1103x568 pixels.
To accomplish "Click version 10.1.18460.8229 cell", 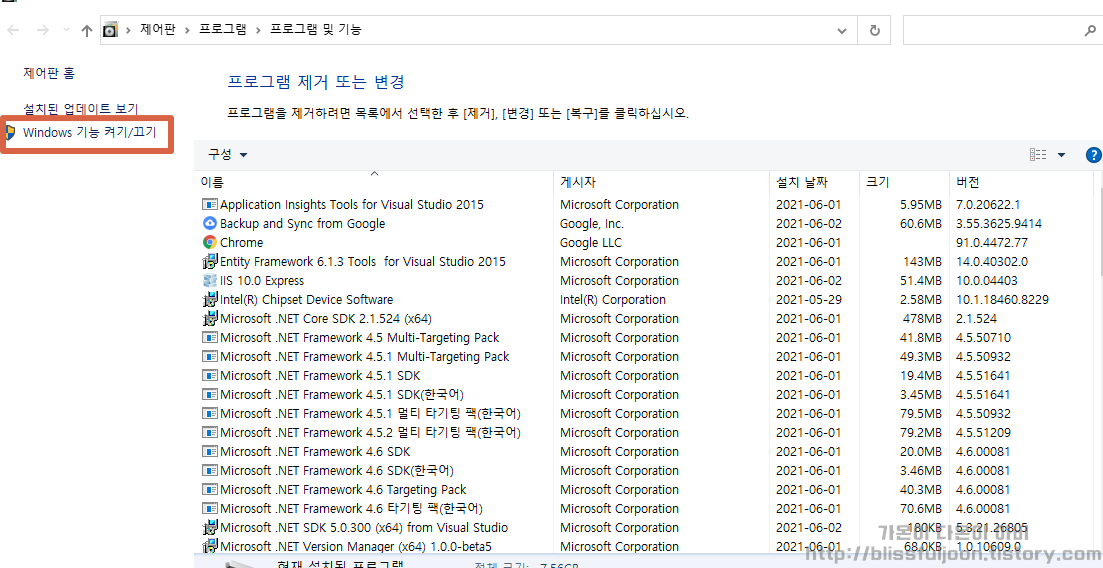I will (1002, 300).
